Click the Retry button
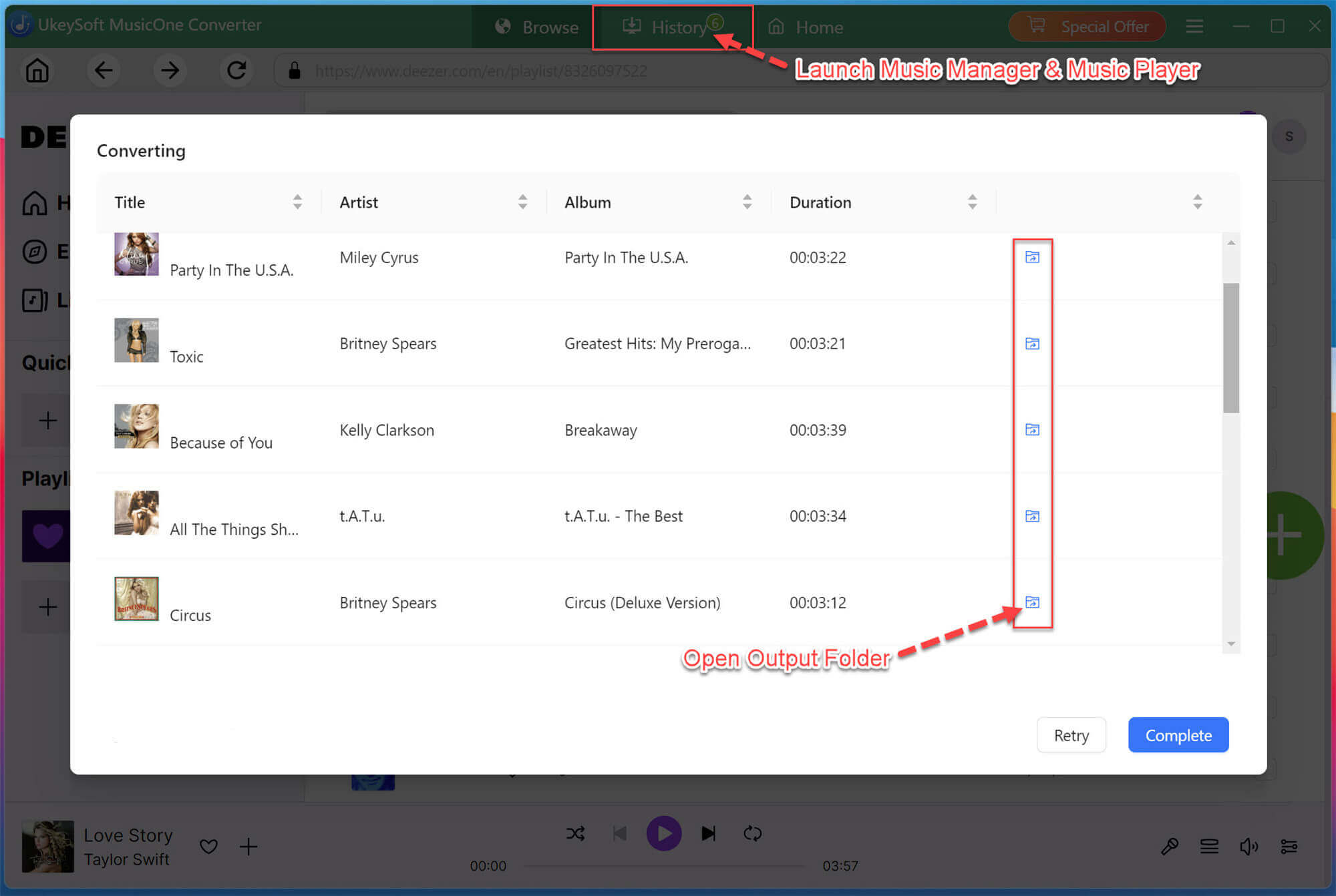The image size is (1336, 896). [x=1071, y=735]
